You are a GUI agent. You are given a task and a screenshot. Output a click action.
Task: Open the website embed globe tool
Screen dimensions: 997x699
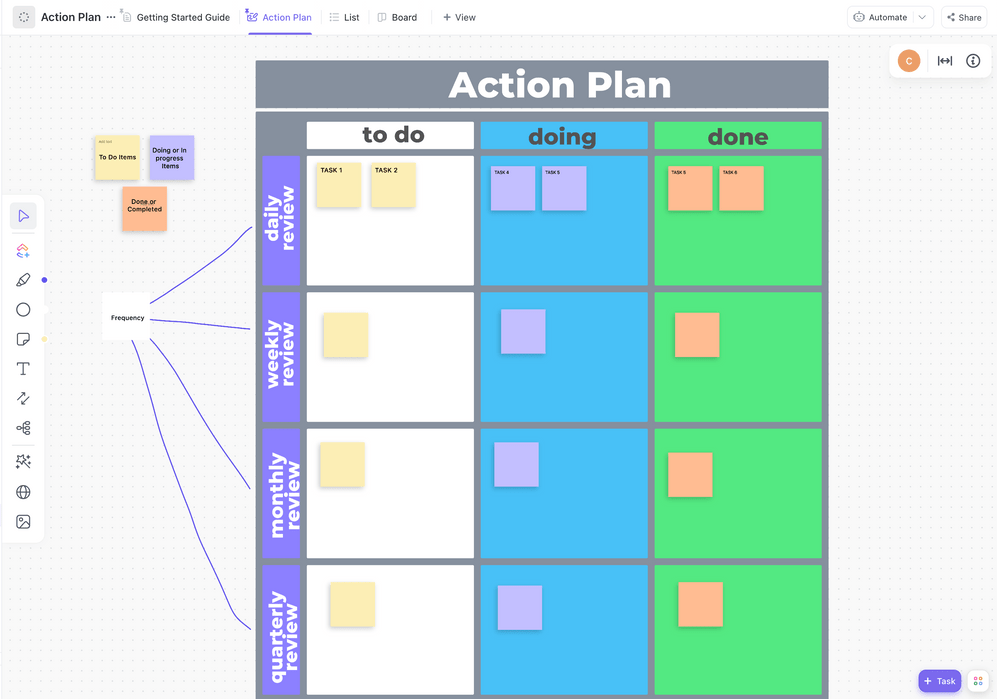pyautogui.click(x=23, y=492)
